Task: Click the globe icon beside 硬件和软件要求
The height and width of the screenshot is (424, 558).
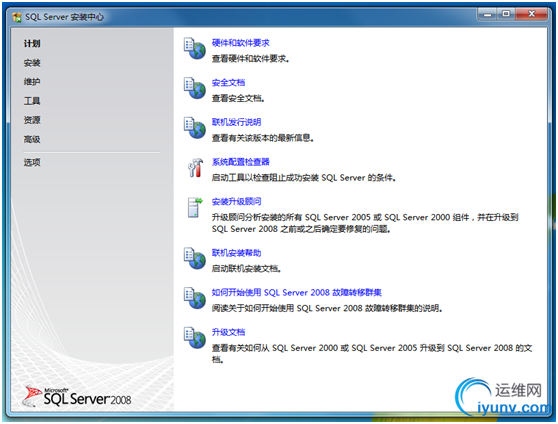Action: click(195, 48)
